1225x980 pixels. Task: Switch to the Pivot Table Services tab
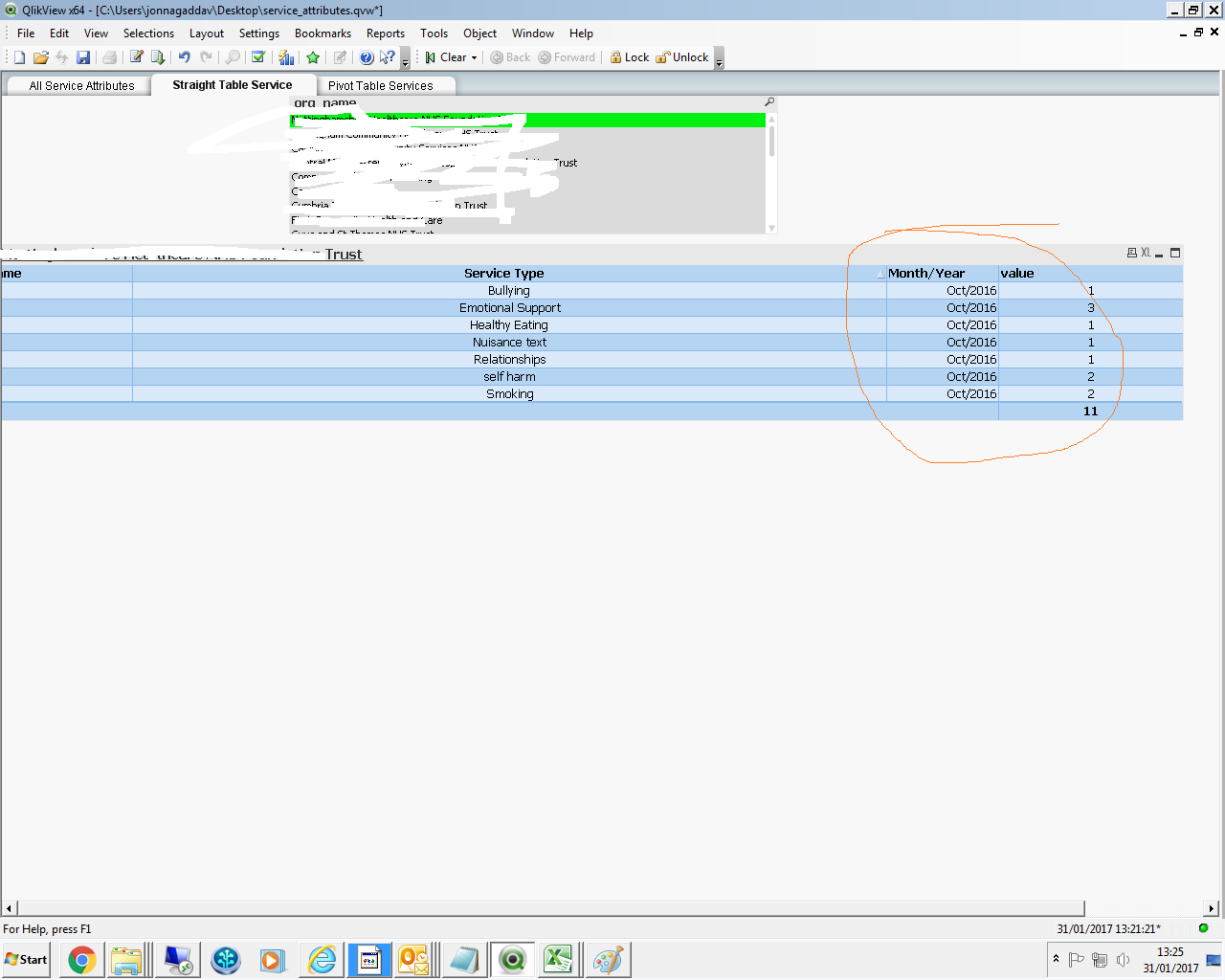point(380,86)
